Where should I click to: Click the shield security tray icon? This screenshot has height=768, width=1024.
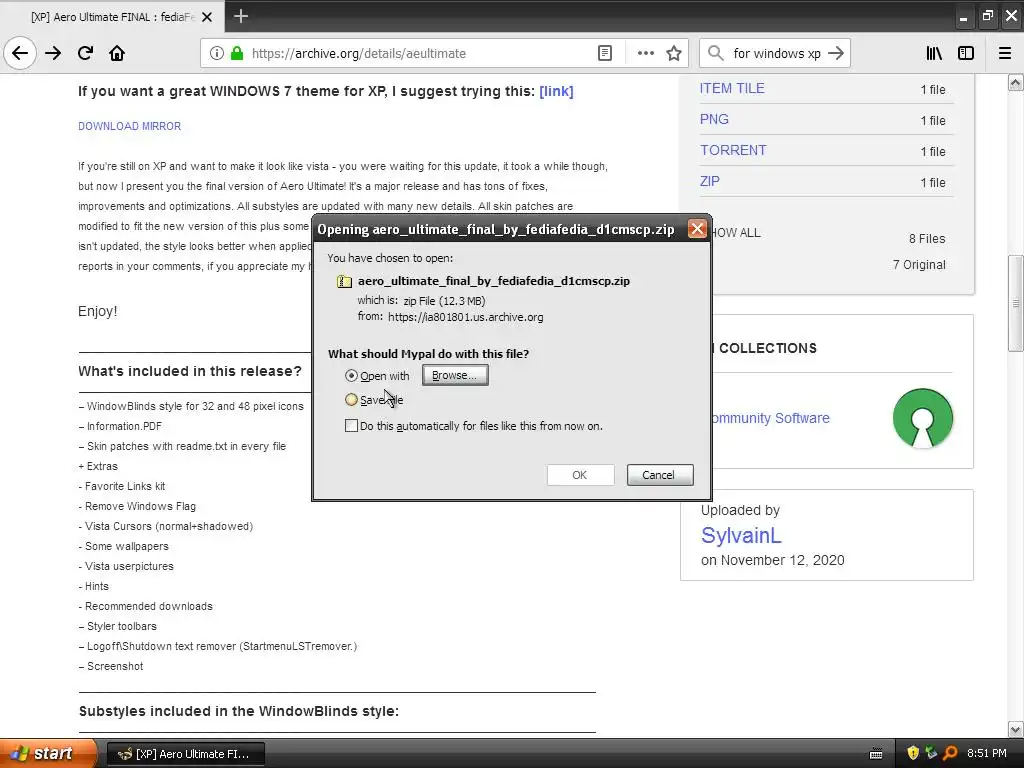pos(912,754)
